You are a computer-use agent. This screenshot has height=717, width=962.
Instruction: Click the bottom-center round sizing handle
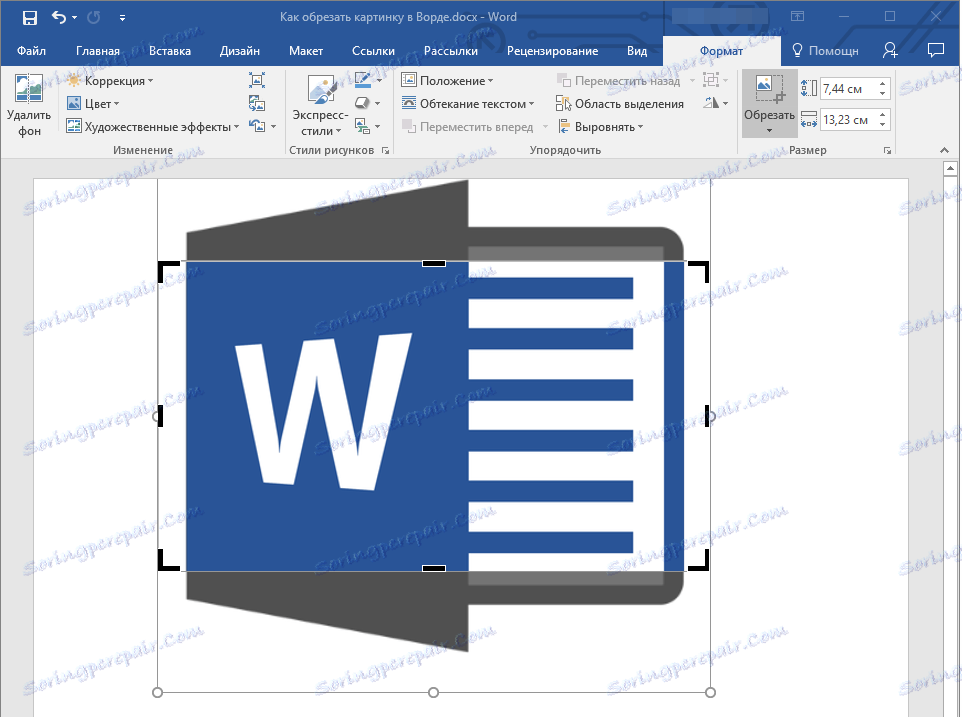pyautogui.click(x=434, y=692)
